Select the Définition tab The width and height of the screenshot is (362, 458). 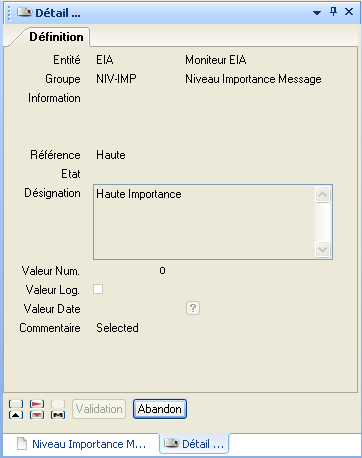click(56, 37)
